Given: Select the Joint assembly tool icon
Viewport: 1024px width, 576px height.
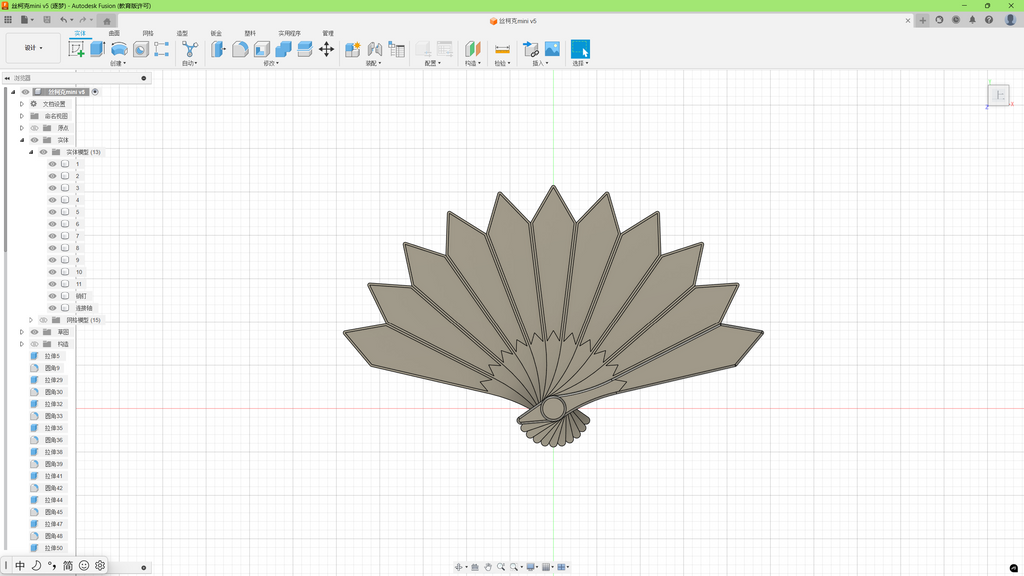Looking at the screenshot, I should (375, 49).
